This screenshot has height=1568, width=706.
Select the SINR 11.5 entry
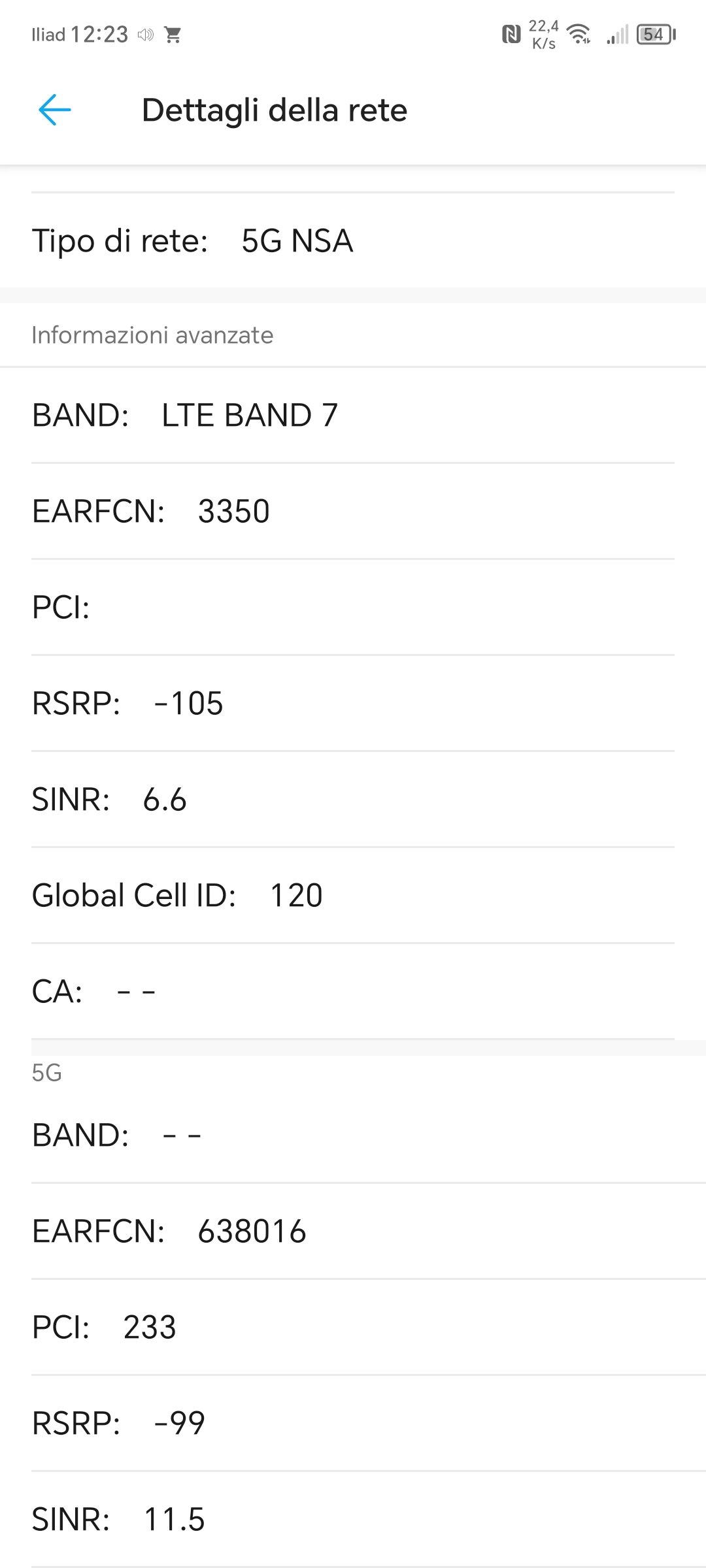pyautogui.click(x=353, y=1519)
